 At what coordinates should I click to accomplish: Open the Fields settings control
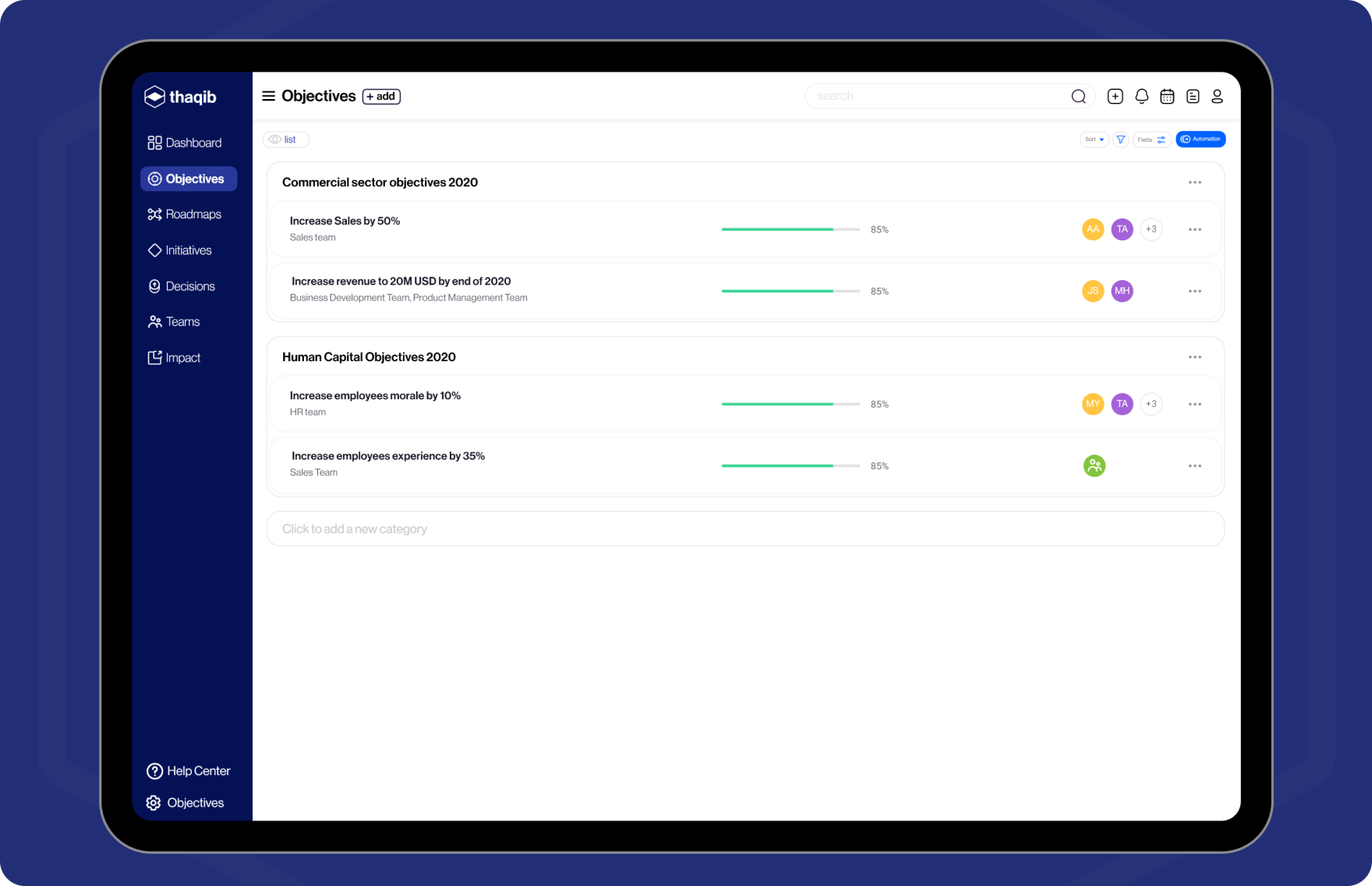1151,140
